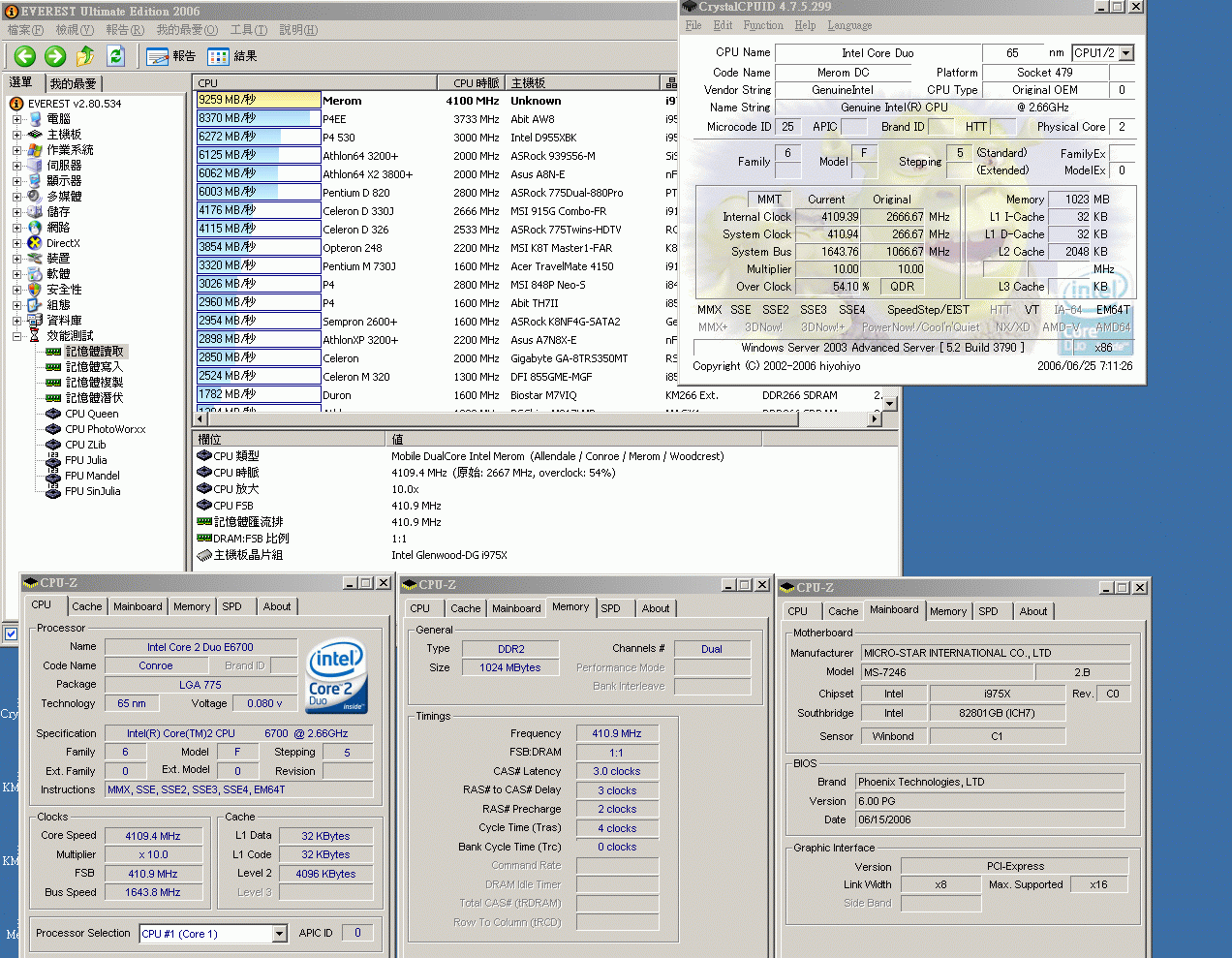The height and width of the screenshot is (958, 1232).
Task: Click the QDR button in CrystalCPUID
Action: click(x=903, y=287)
